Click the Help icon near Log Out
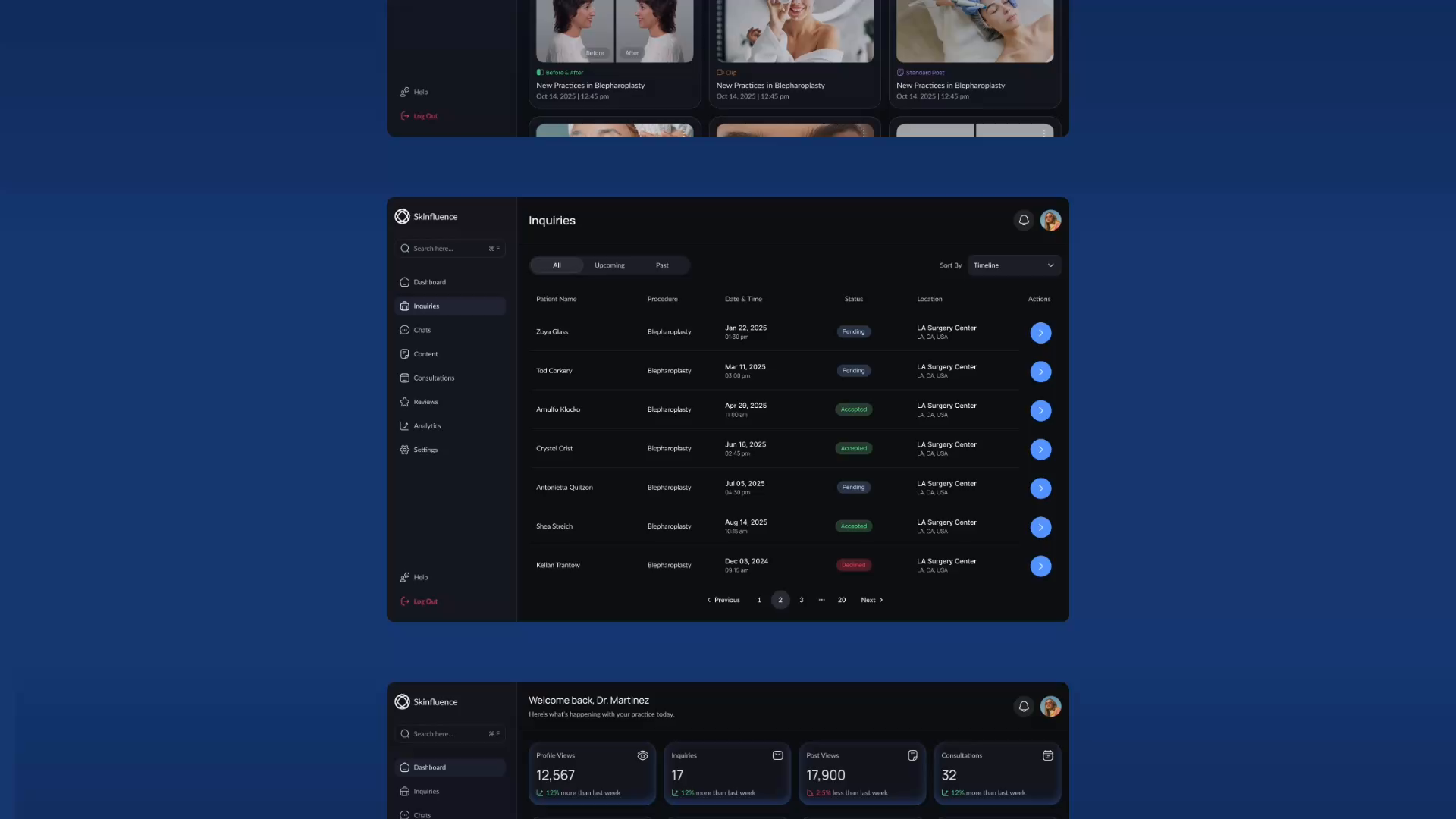This screenshot has width=1456, height=819. click(x=404, y=577)
